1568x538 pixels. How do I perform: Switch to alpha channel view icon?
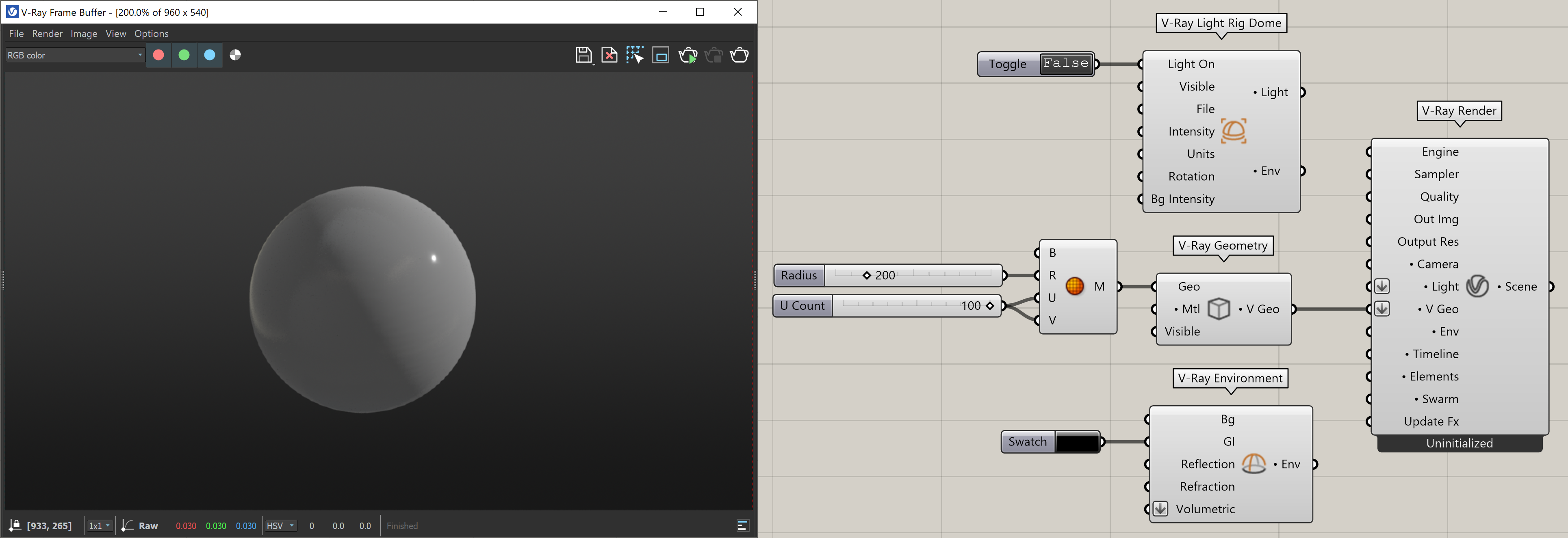coord(236,55)
